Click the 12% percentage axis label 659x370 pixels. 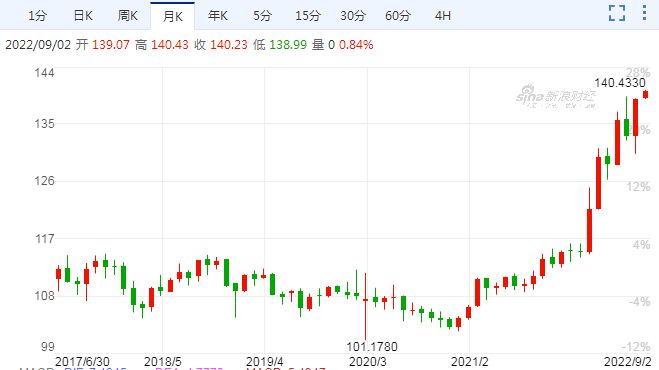click(638, 187)
